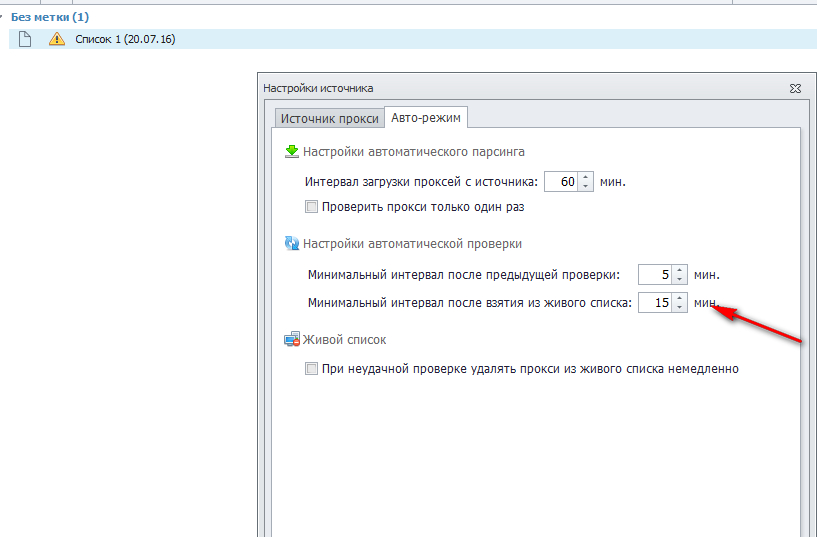
Task: Click the document icon beside Список 1
Action: pyautogui.click(x=25, y=39)
